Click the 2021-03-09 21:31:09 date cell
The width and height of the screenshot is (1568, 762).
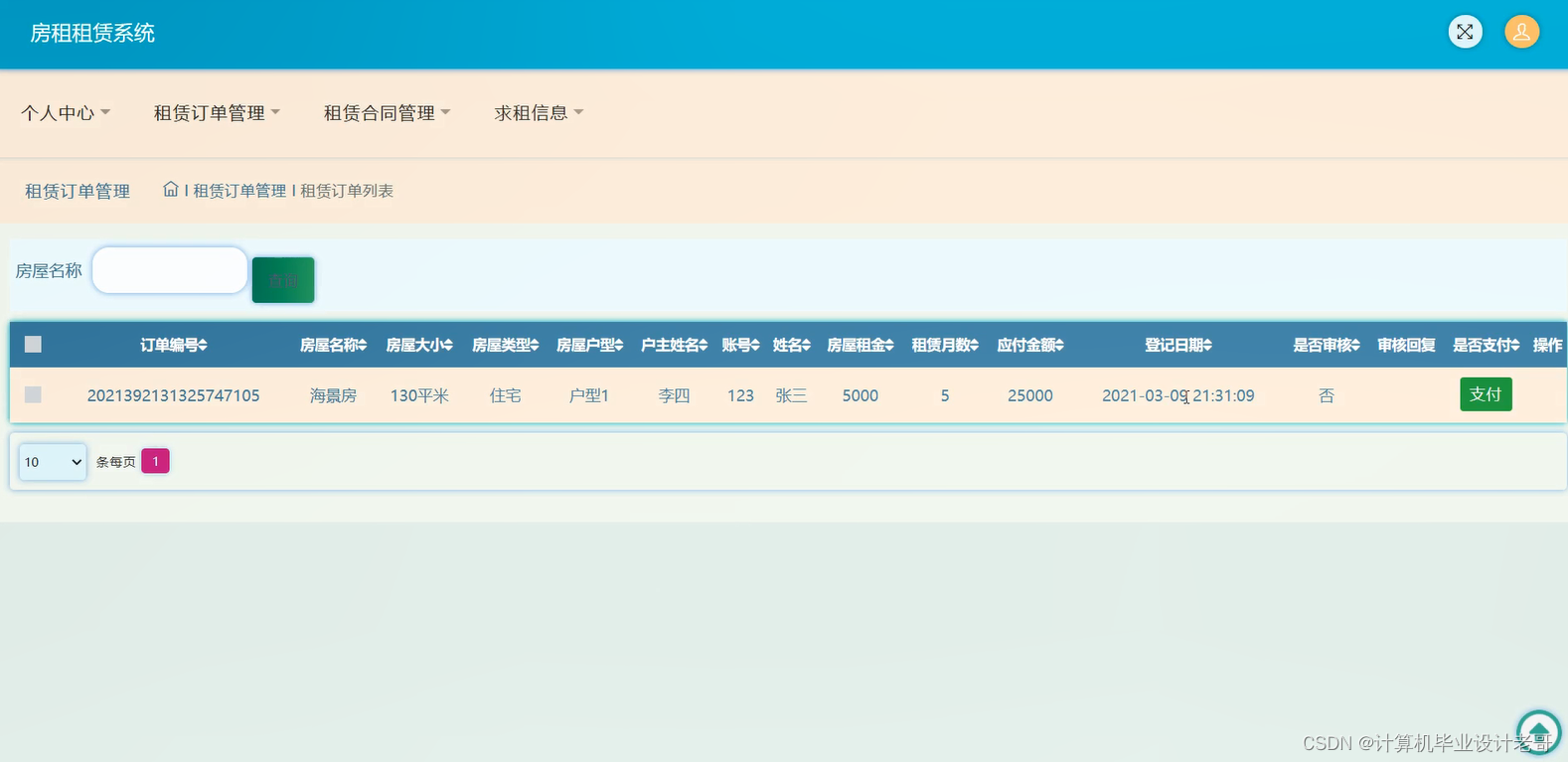coord(1178,395)
